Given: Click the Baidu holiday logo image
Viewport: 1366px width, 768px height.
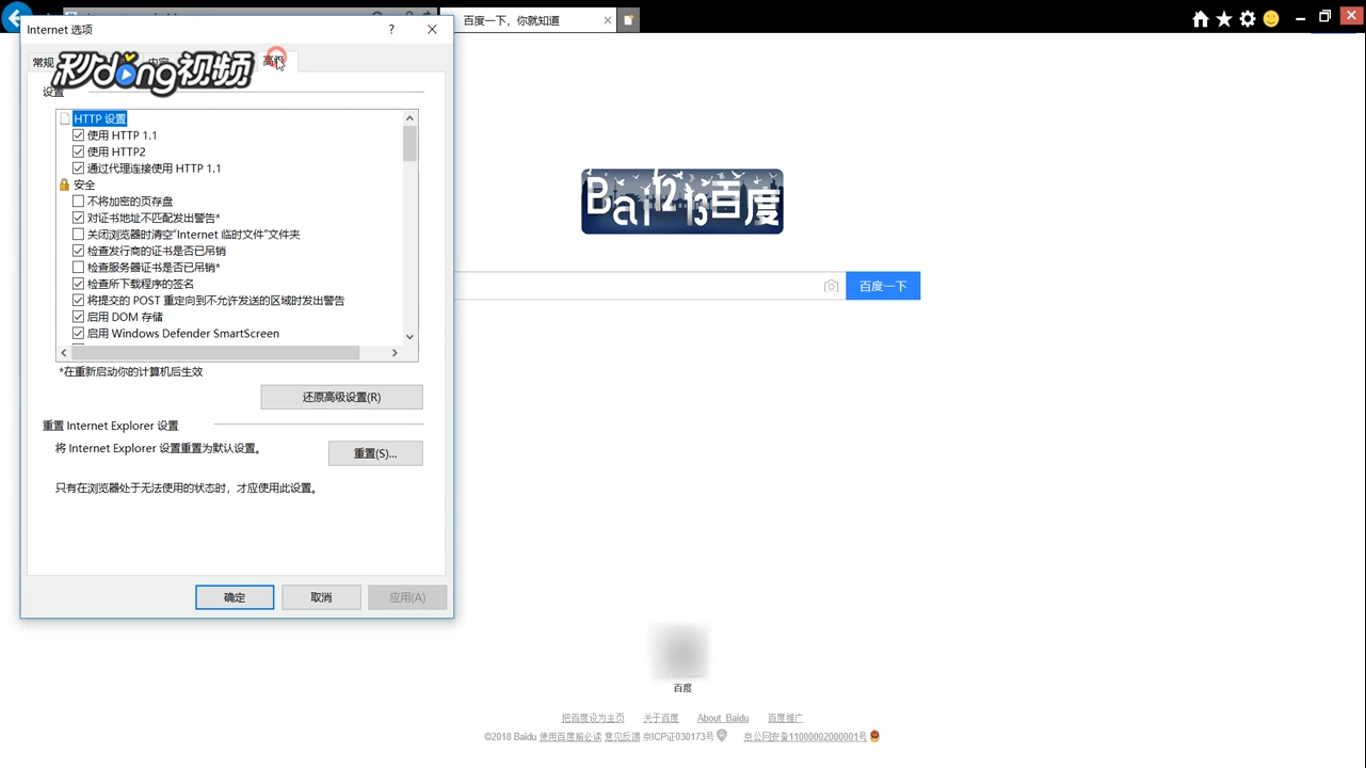Looking at the screenshot, I should tap(682, 201).
